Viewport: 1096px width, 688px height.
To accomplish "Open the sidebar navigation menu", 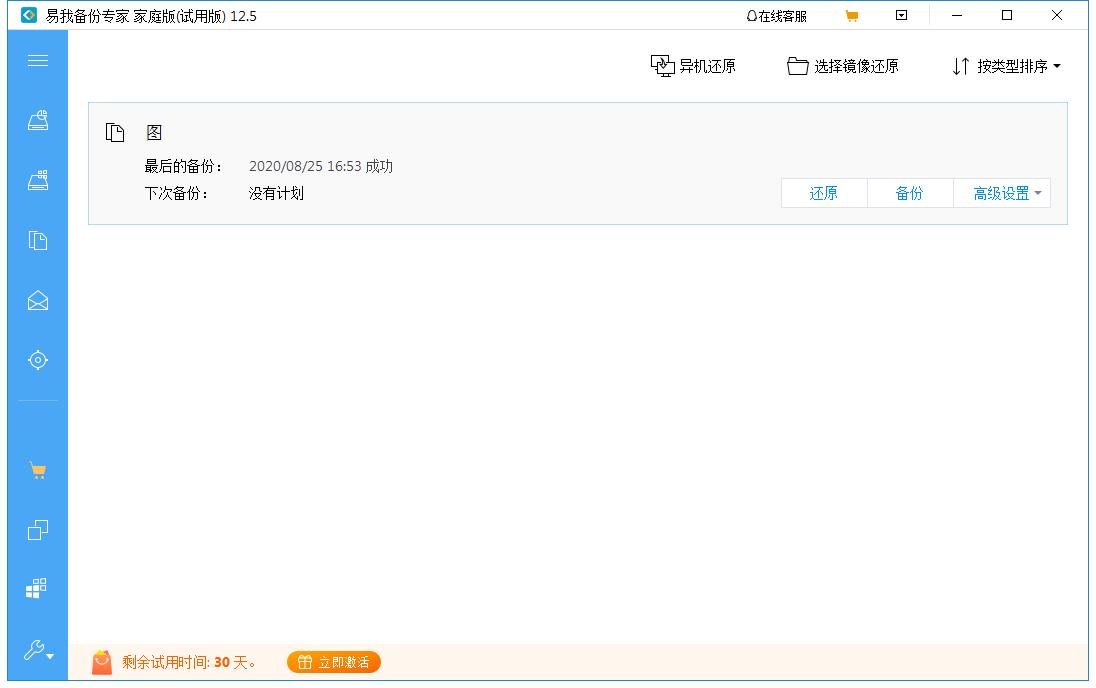I will click(x=37, y=61).
